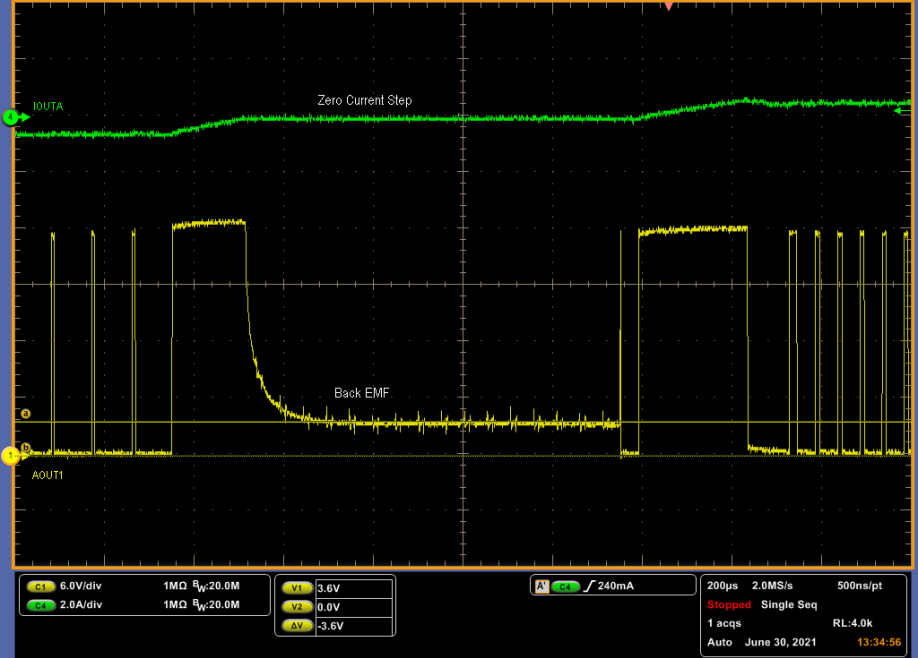The image size is (918, 658).
Task: Click the 13:34:56 time readout
Action: click(879, 642)
